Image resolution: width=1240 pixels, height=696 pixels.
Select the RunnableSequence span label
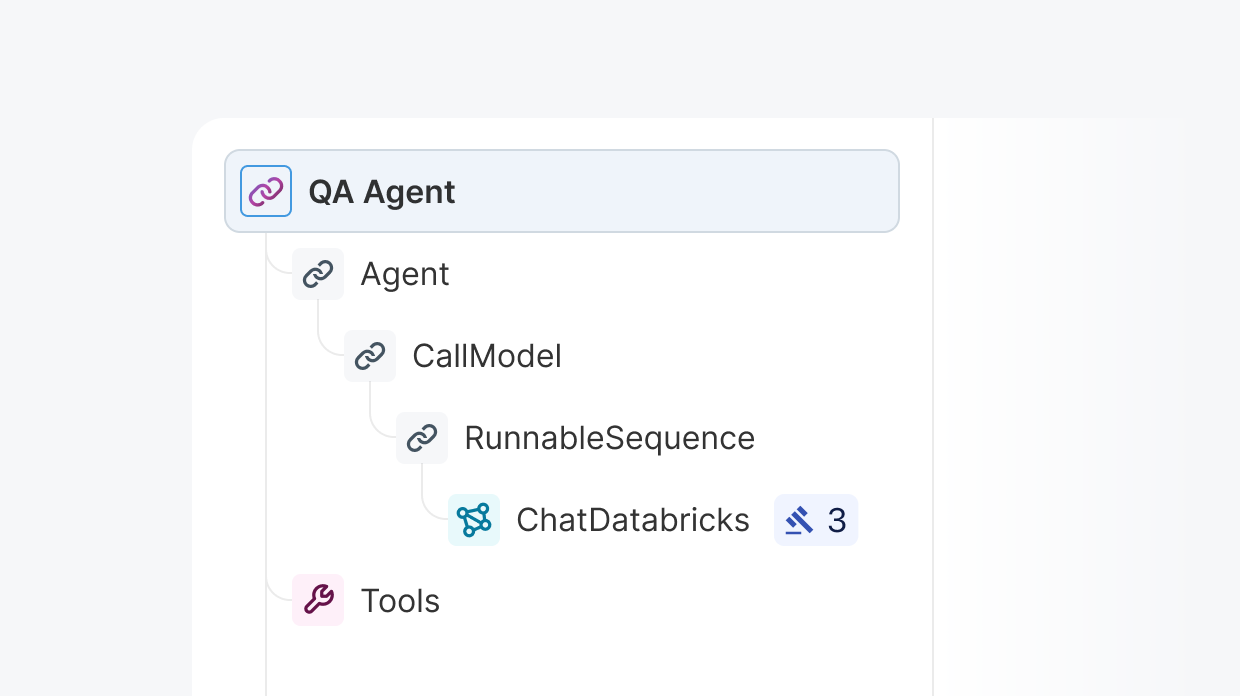pyautogui.click(x=609, y=438)
